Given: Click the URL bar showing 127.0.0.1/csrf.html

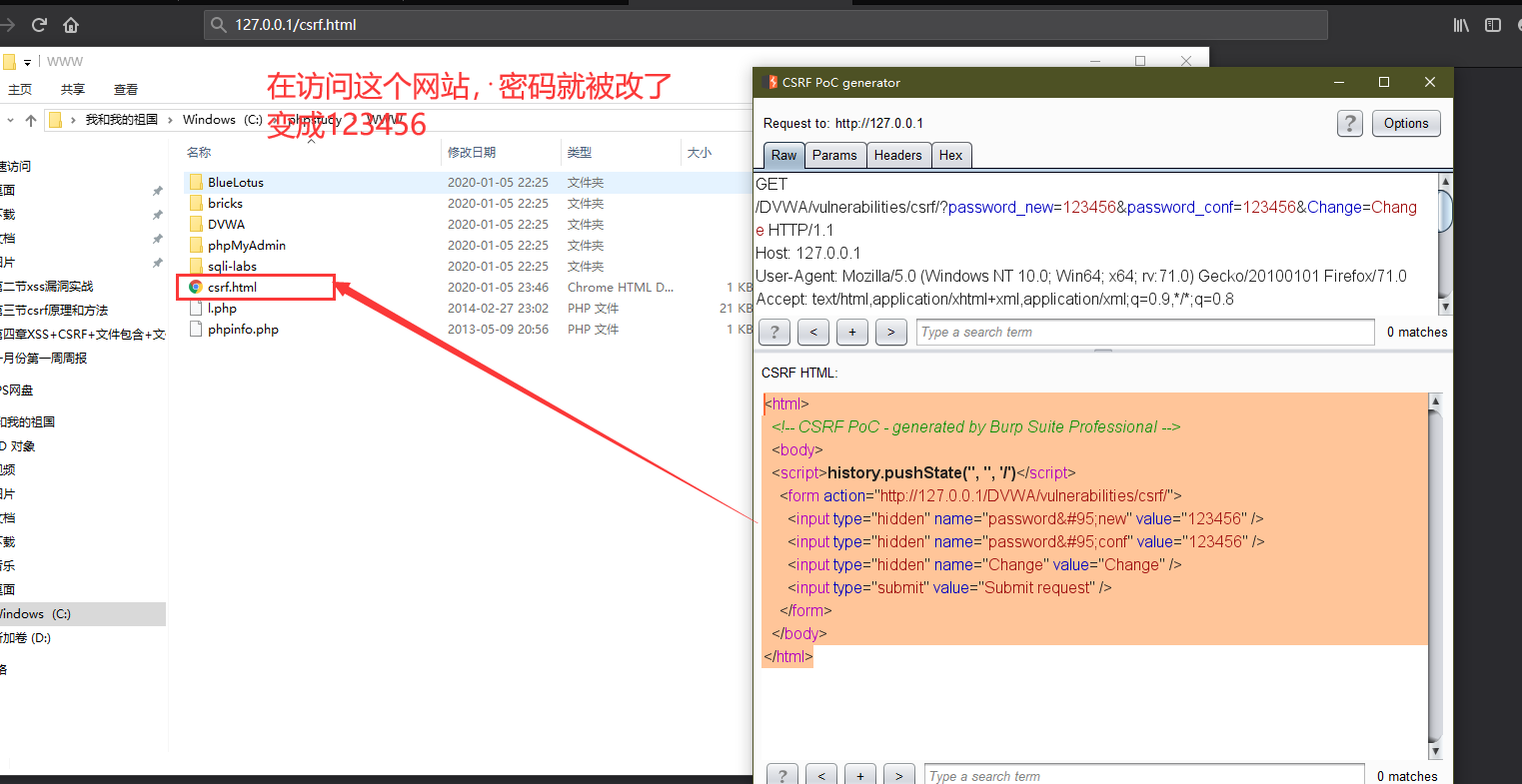Looking at the screenshot, I should tap(765, 25).
